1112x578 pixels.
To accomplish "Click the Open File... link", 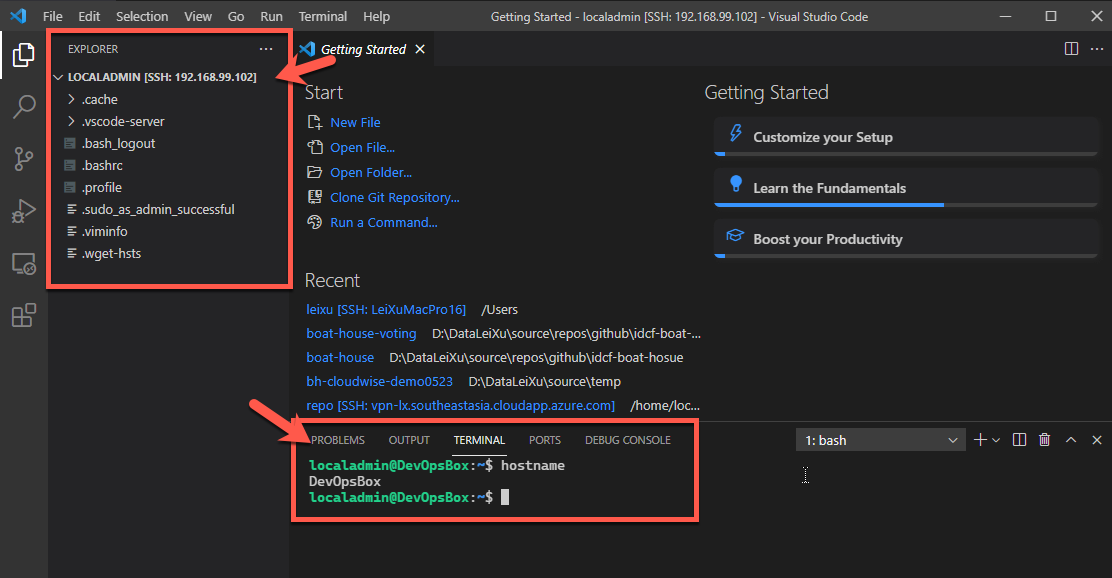I will (362, 148).
